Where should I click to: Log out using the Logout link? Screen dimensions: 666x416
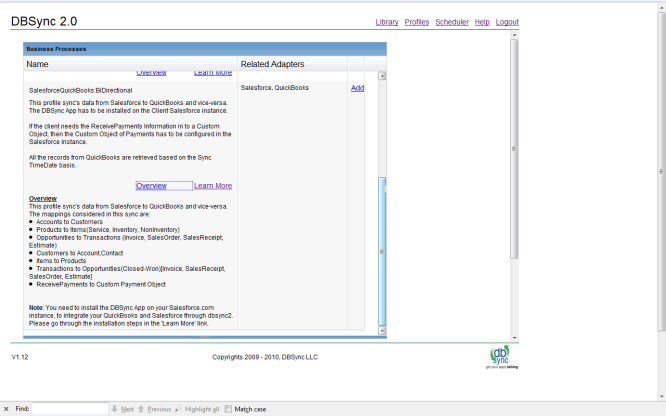click(507, 22)
